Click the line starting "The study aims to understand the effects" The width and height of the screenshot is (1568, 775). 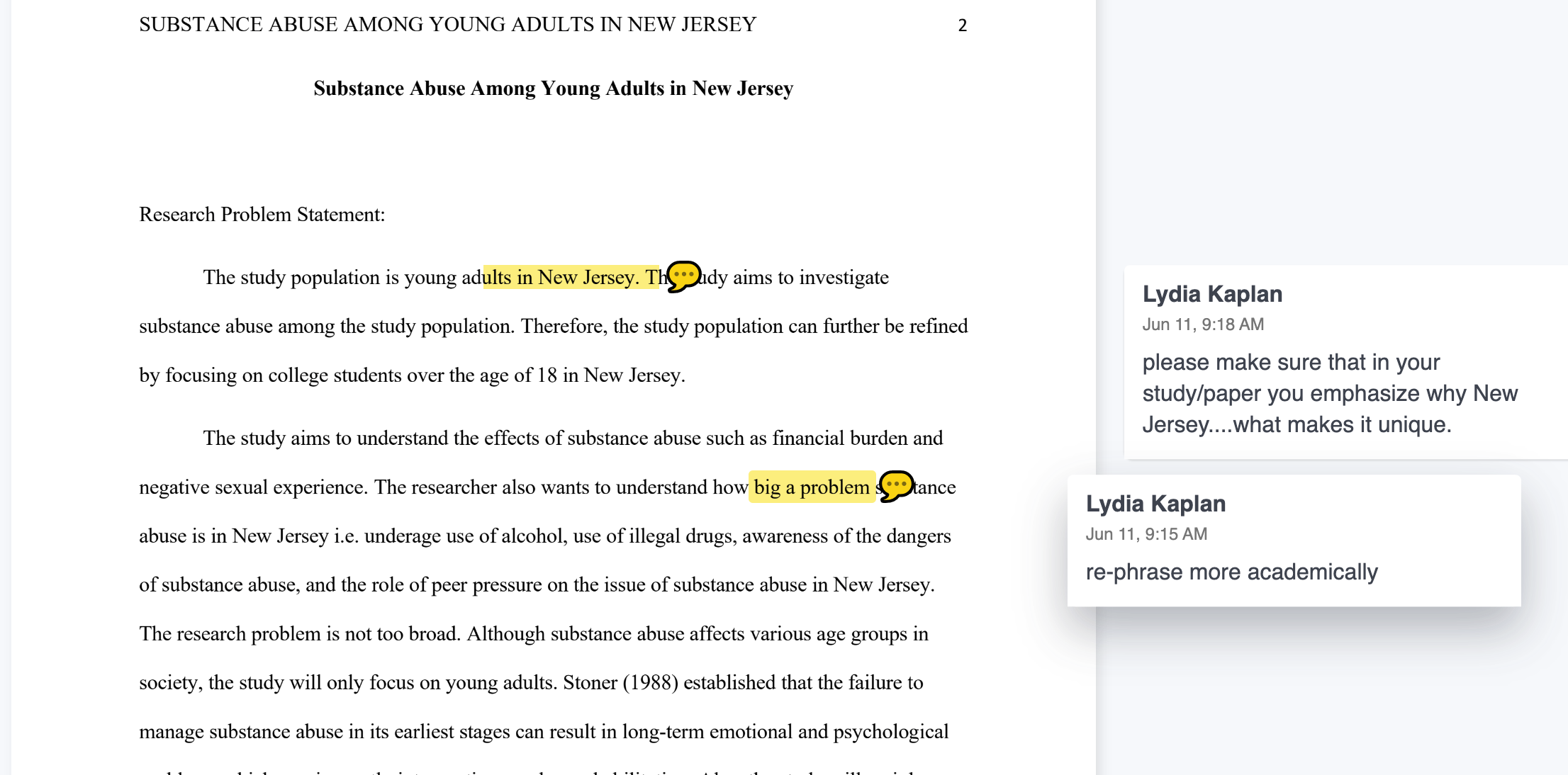[573, 439]
